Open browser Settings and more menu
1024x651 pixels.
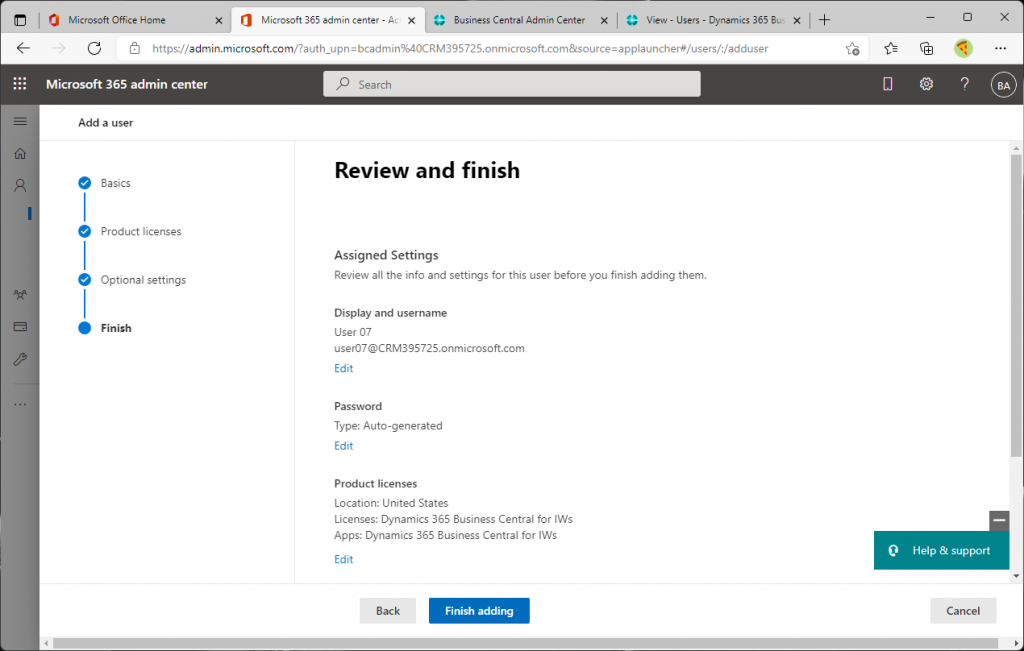click(x=1000, y=48)
